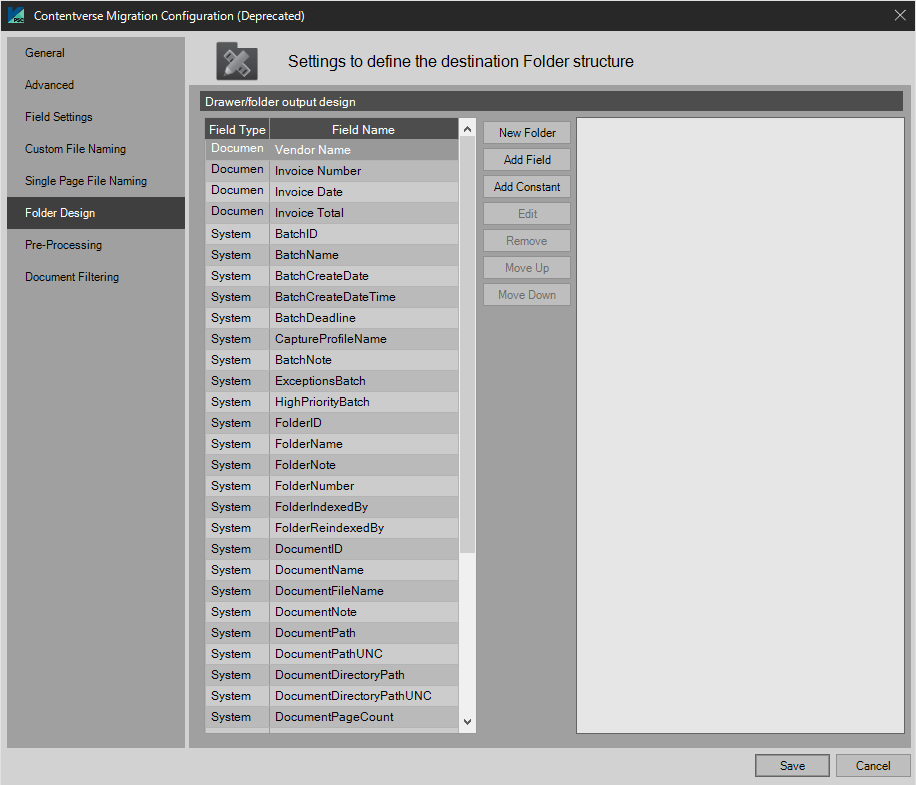Image resolution: width=916 pixels, height=785 pixels.
Task: Select the DocumentName system field
Action: pos(331,570)
